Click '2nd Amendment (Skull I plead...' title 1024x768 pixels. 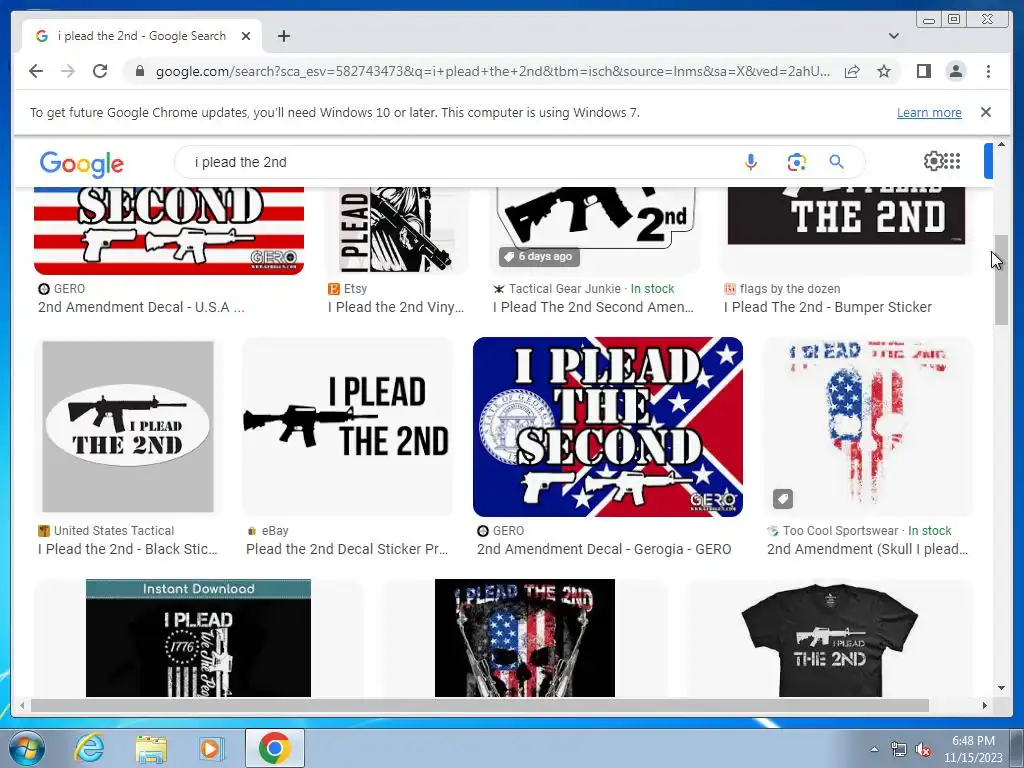pyautogui.click(x=867, y=549)
